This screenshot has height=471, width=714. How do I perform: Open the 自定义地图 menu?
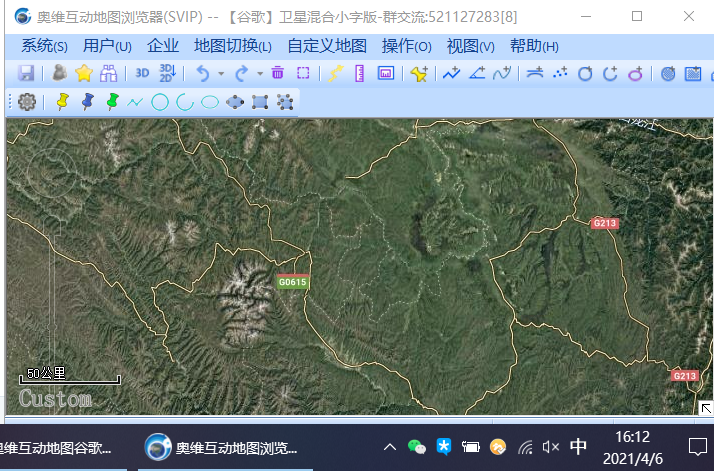[327, 46]
